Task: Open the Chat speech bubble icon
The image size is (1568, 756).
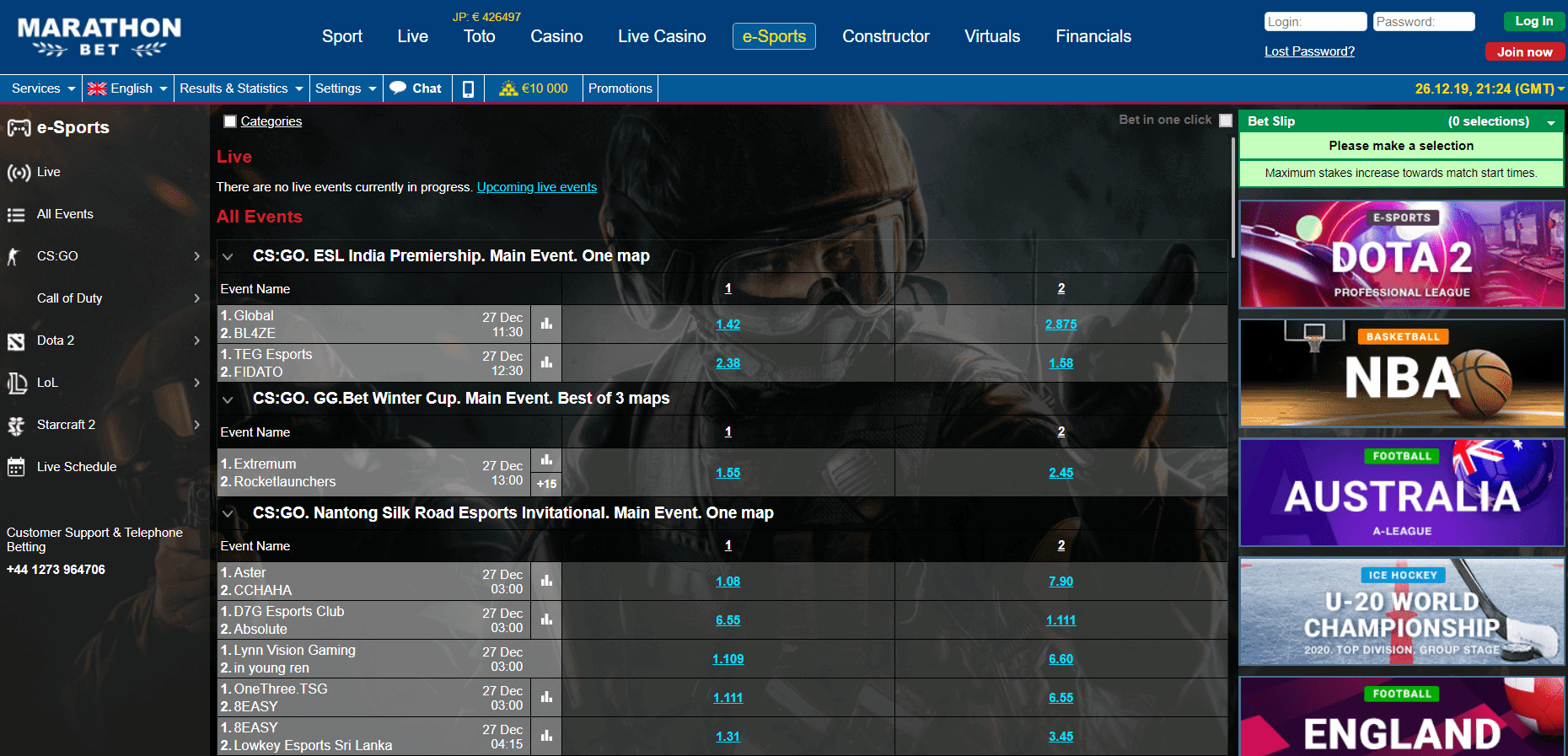Action: point(398,88)
